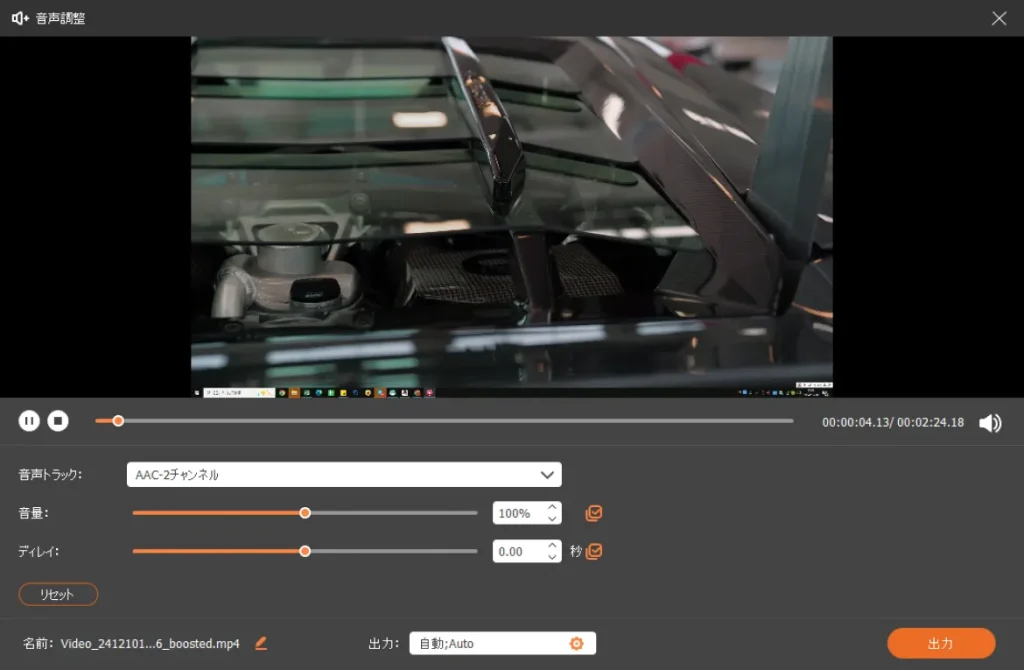Click the 音量 volume slider handle

pos(305,513)
